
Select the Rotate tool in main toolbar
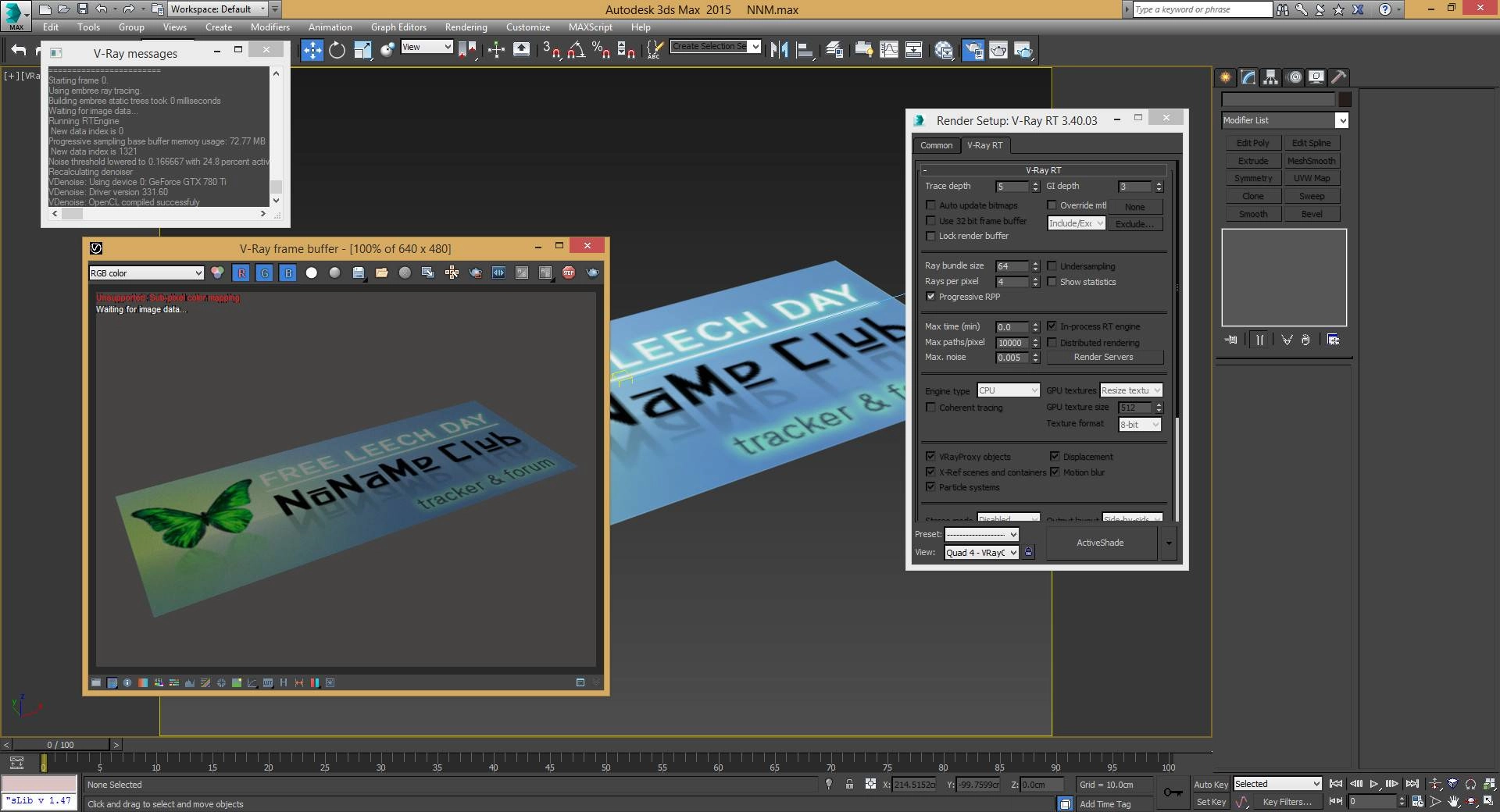tap(337, 50)
